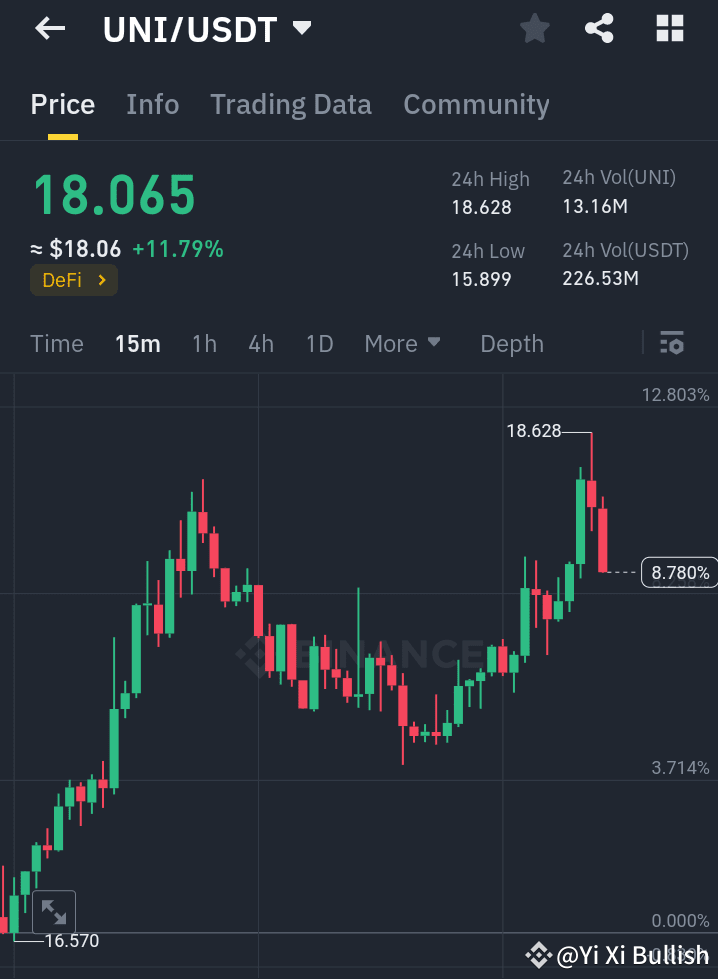Switch to the 1h timeframe
The height and width of the screenshot is (979, 718).
tap(204, 343)
